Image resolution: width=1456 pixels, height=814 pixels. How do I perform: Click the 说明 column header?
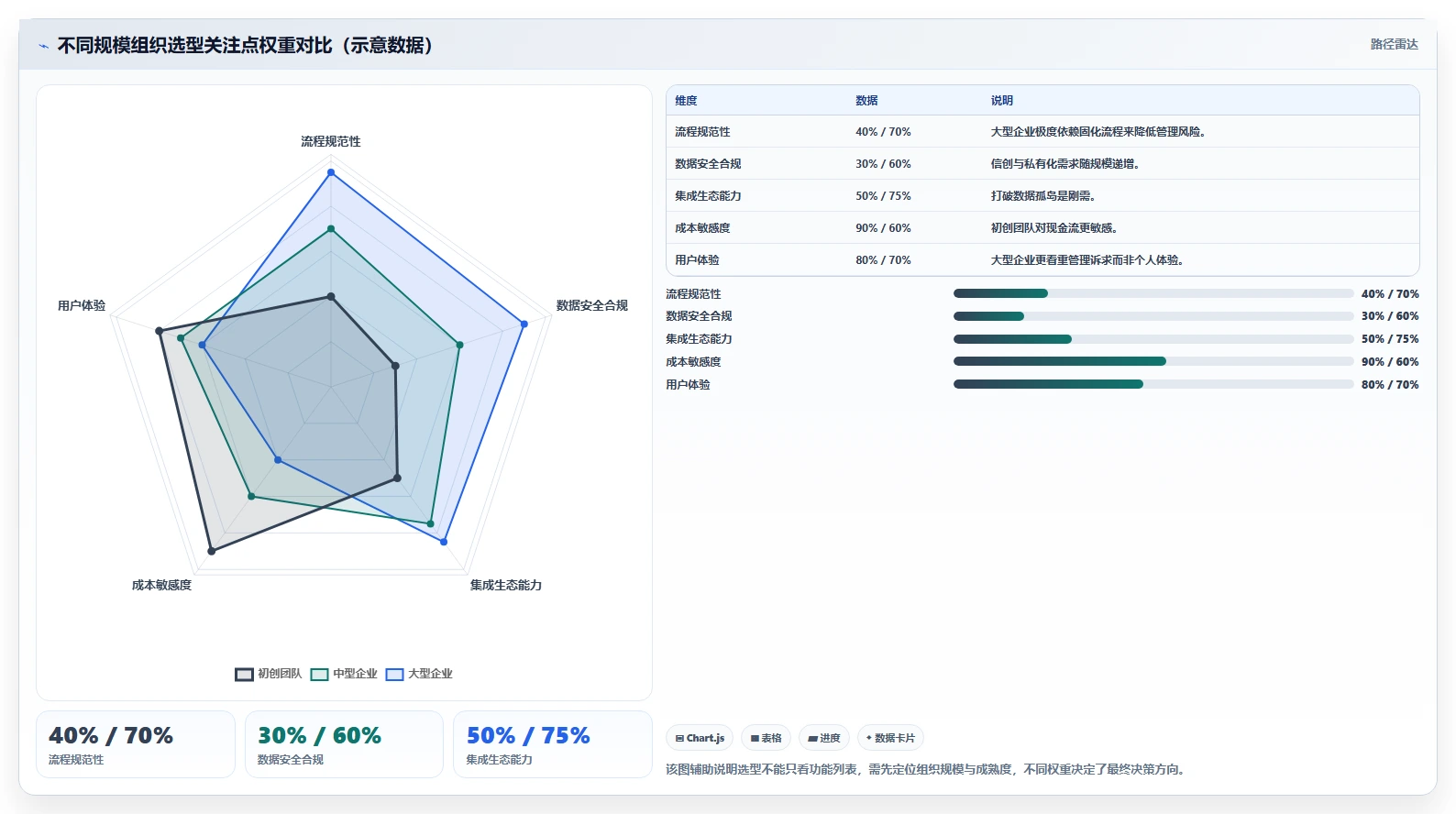[1001, 101]
